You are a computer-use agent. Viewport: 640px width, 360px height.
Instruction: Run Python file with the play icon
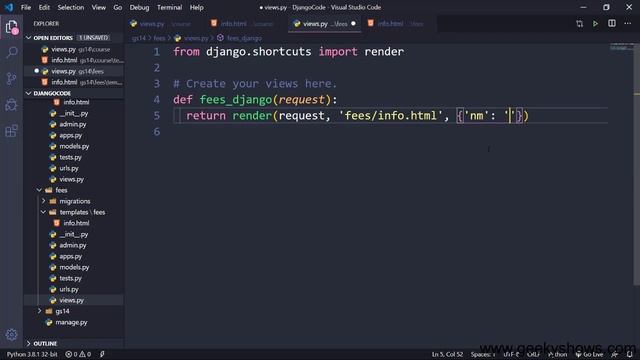(x=596, y=24)
